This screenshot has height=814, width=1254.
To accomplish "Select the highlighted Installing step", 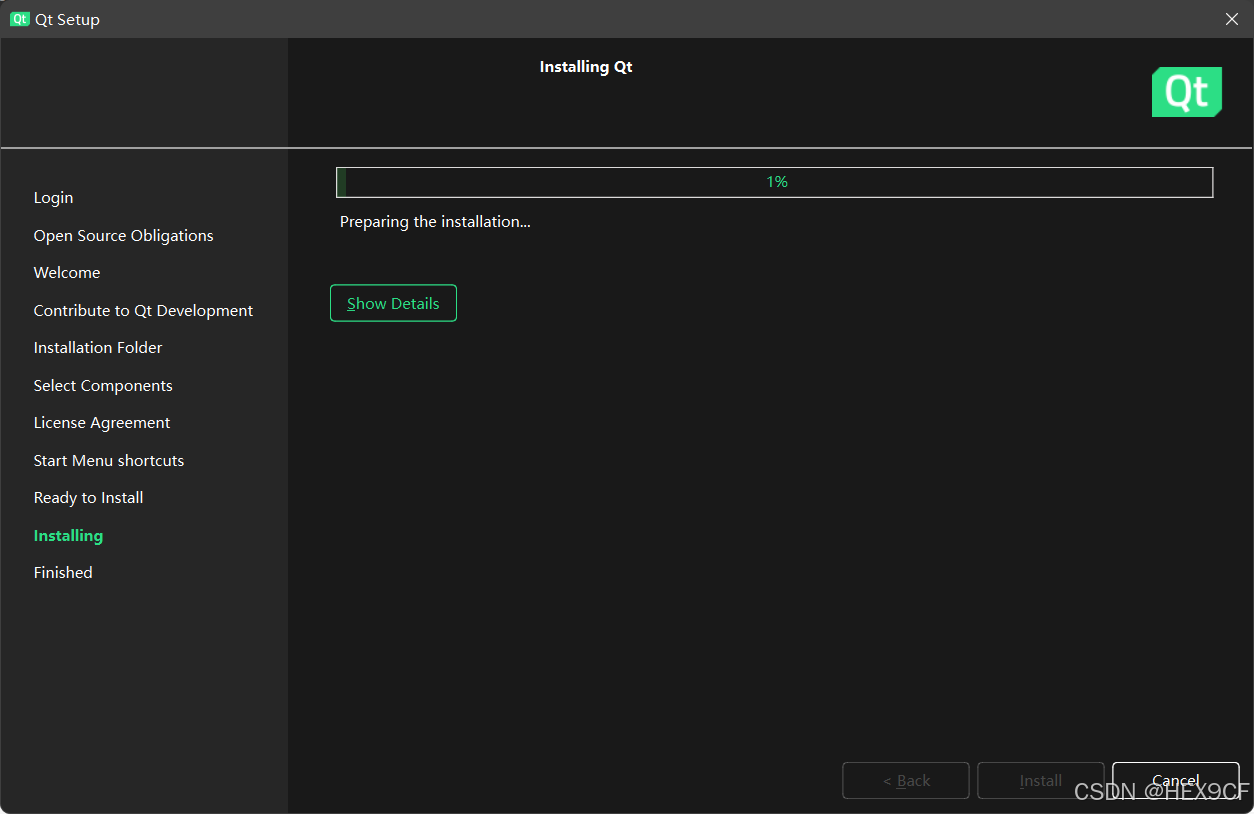I will pos(68,536).
